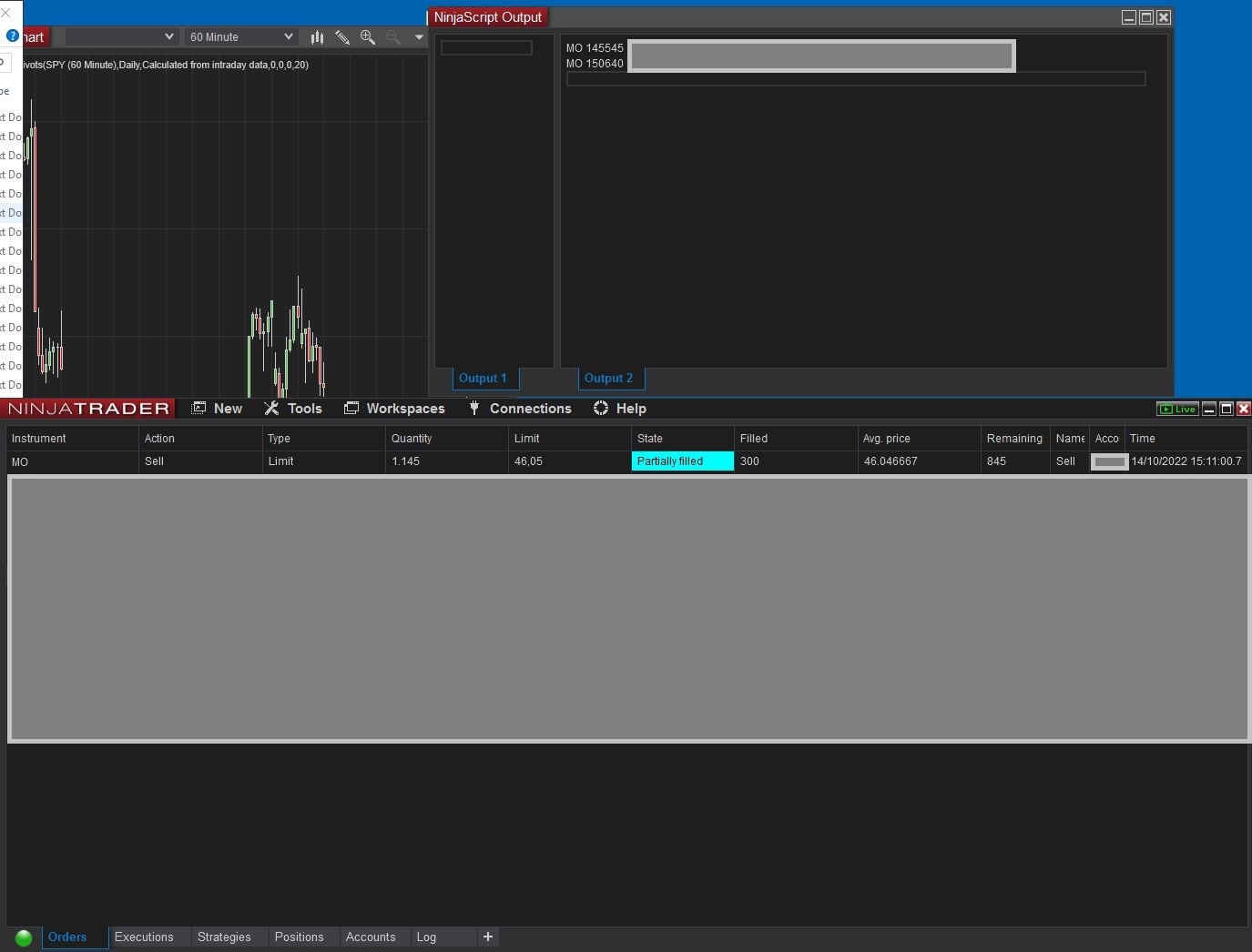Switch to the Output 1 tab
This screenshot has width=1252, height=952.
point(483,379)
